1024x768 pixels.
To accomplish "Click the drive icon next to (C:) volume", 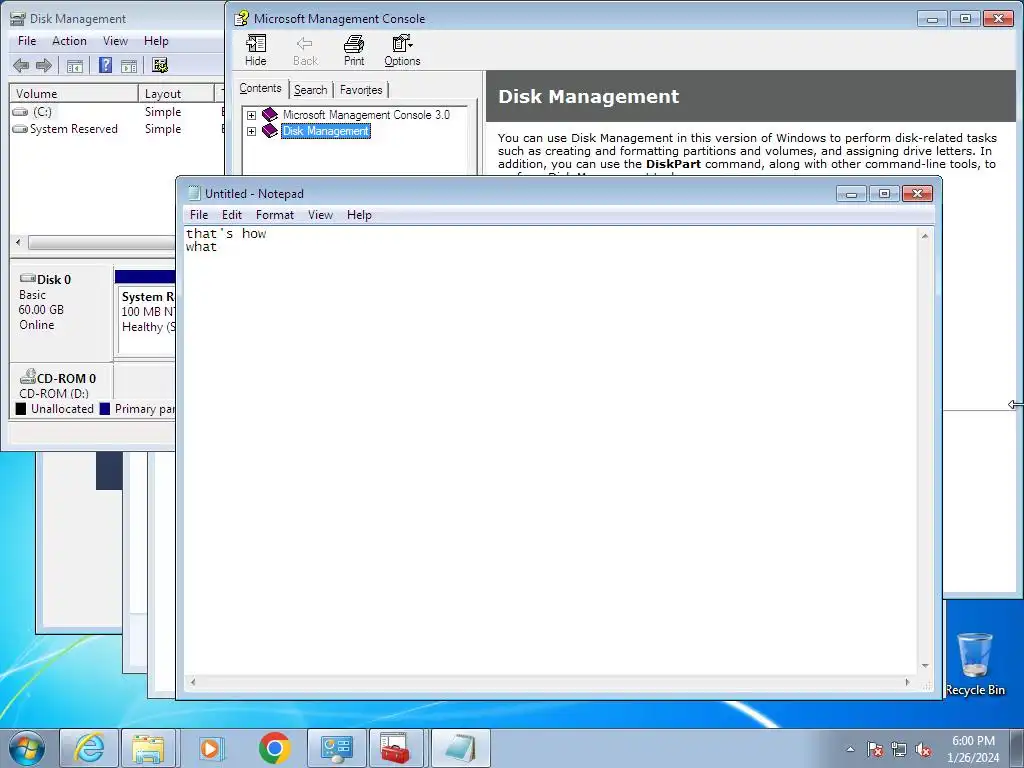I will [x=20, y=112].
